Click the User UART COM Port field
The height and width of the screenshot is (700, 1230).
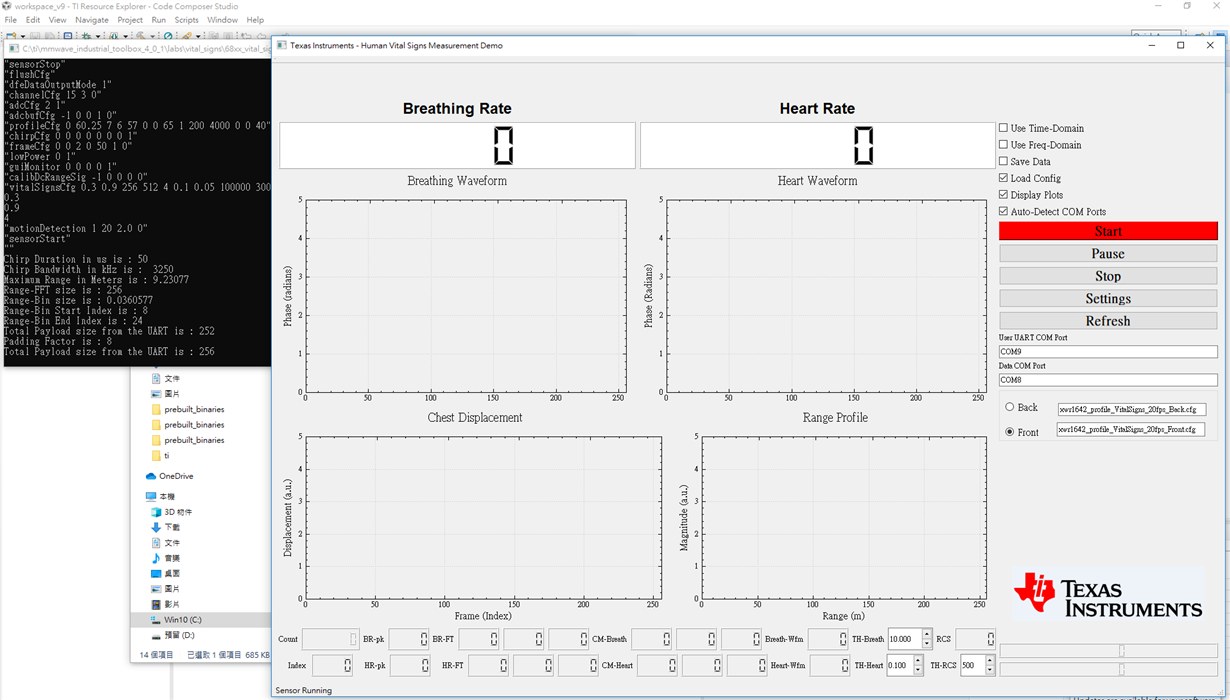(1108, 352)
